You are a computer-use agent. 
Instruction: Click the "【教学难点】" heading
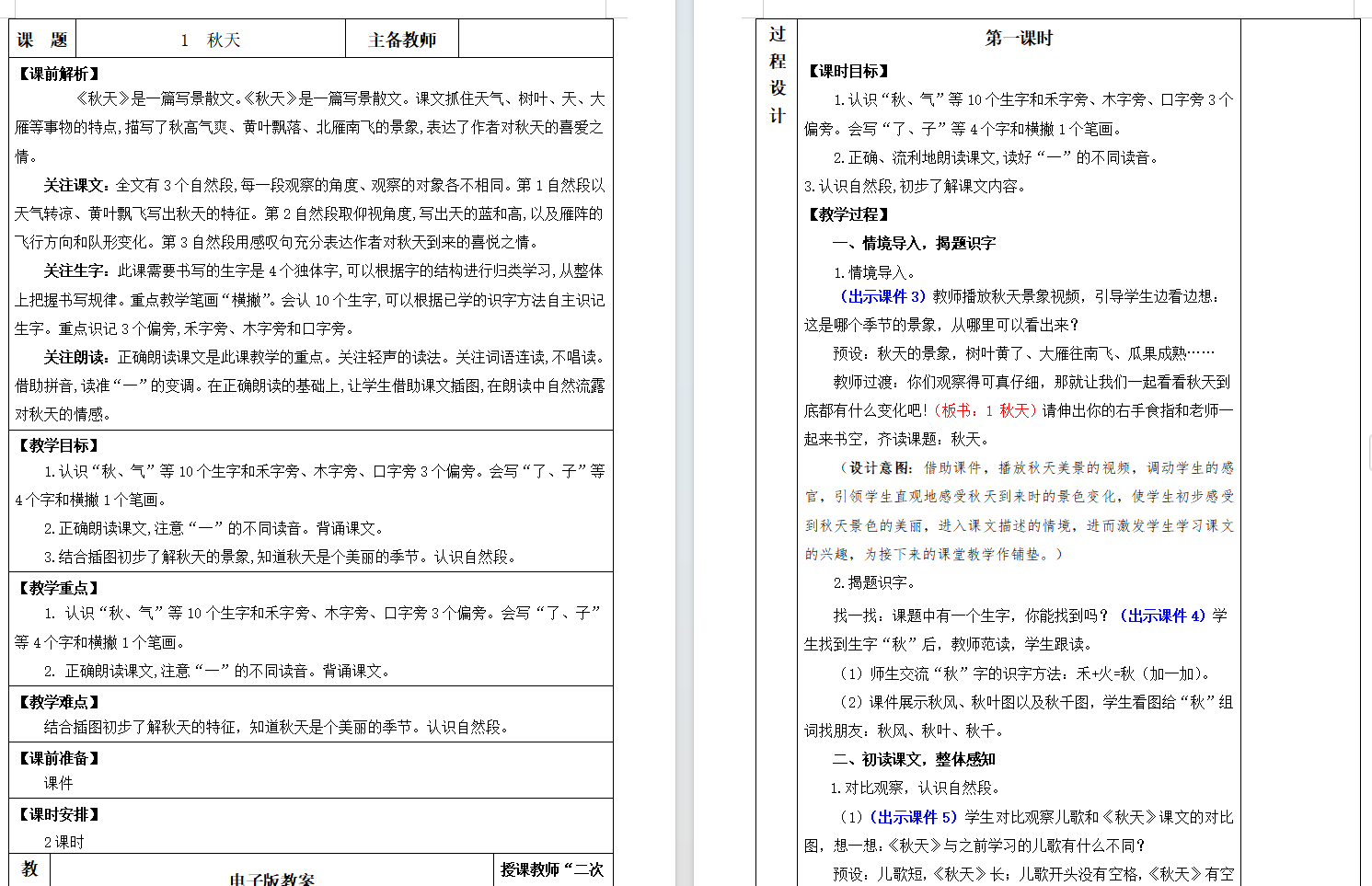click(x=59, y=702)
